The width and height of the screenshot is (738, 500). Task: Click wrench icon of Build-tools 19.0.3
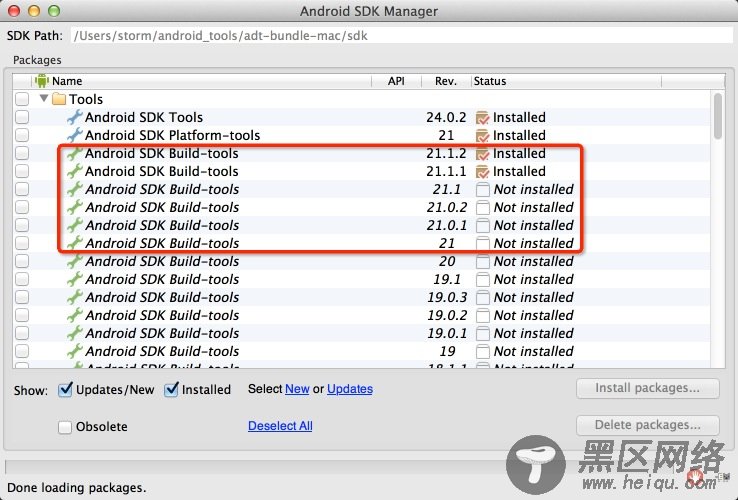point(75,297)
